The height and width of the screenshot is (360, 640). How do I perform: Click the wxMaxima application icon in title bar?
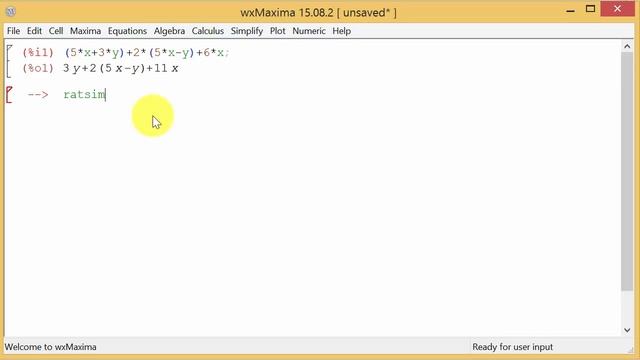click(11, 12)
